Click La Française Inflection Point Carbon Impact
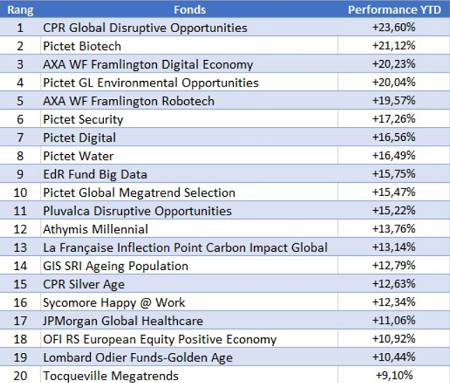Image resolution: width=450 pixels, height=383 pixels. point(167,248)
